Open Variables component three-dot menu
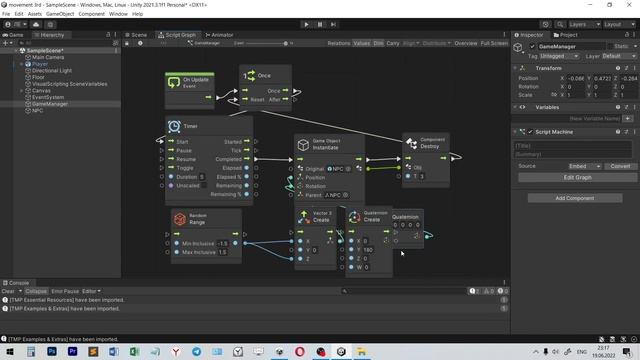The width and height of the screenshot is (640, 360). [635, 107]
